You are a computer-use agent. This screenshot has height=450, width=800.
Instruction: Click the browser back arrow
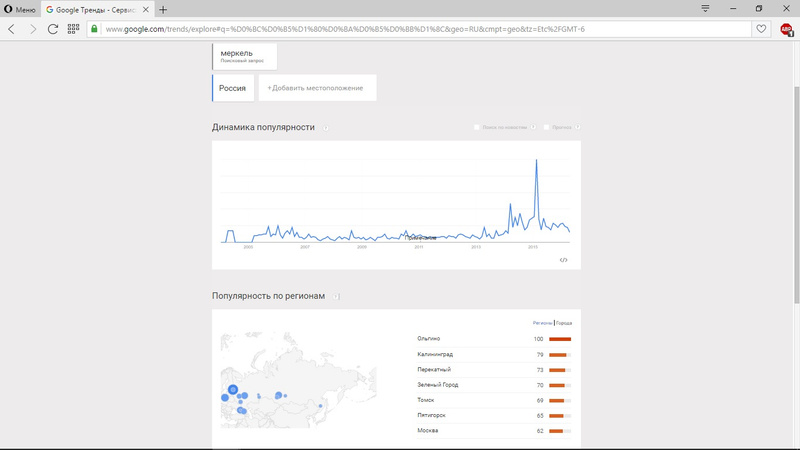(11, 29)
